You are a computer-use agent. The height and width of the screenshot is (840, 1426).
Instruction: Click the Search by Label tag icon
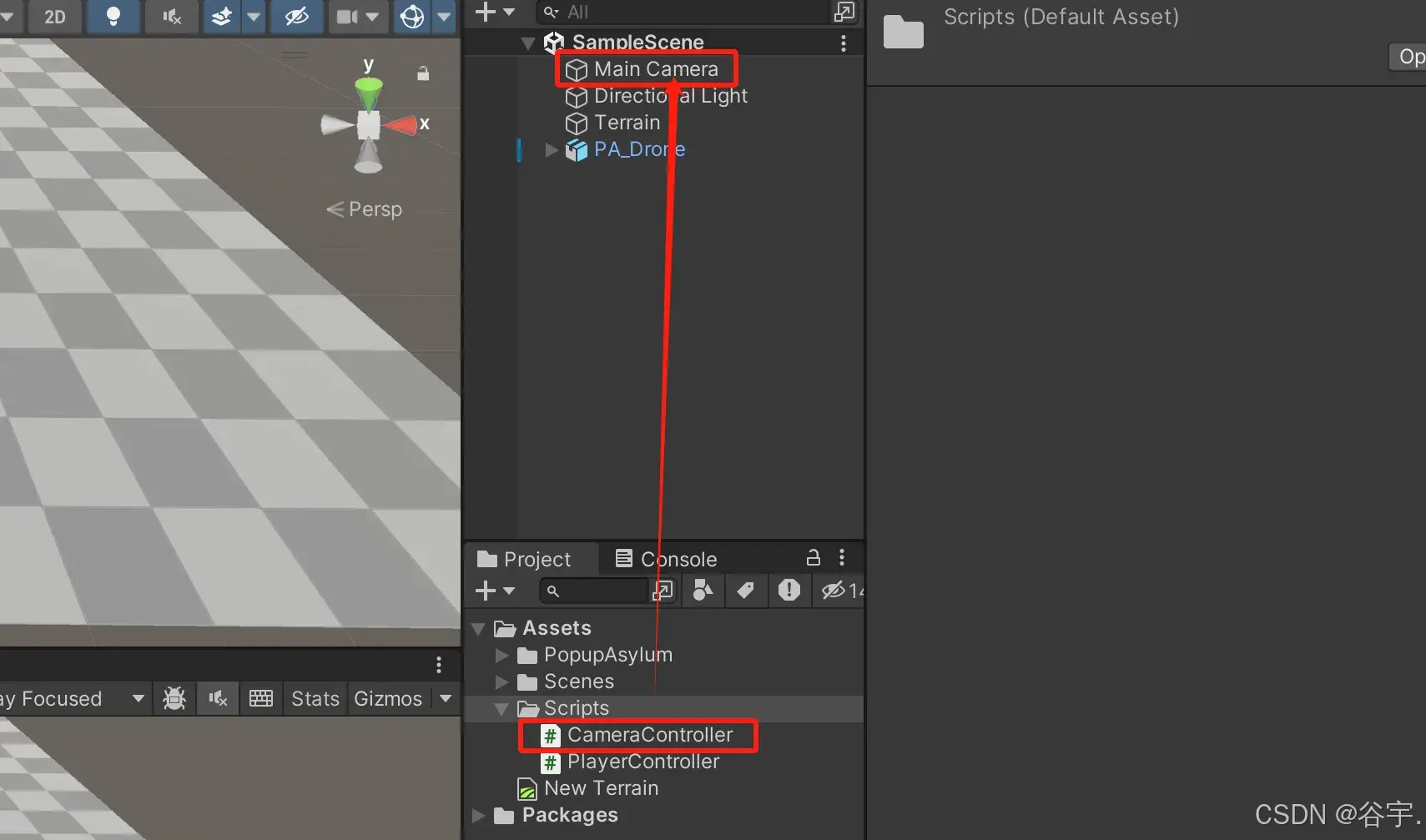pyautogui.click(x=746, y=591)
